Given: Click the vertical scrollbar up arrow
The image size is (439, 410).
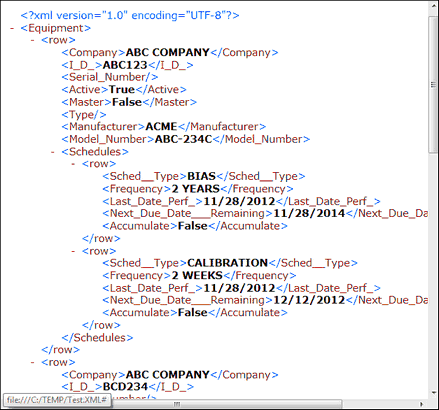Looking at the screenshot, I should tap(433, 6).
